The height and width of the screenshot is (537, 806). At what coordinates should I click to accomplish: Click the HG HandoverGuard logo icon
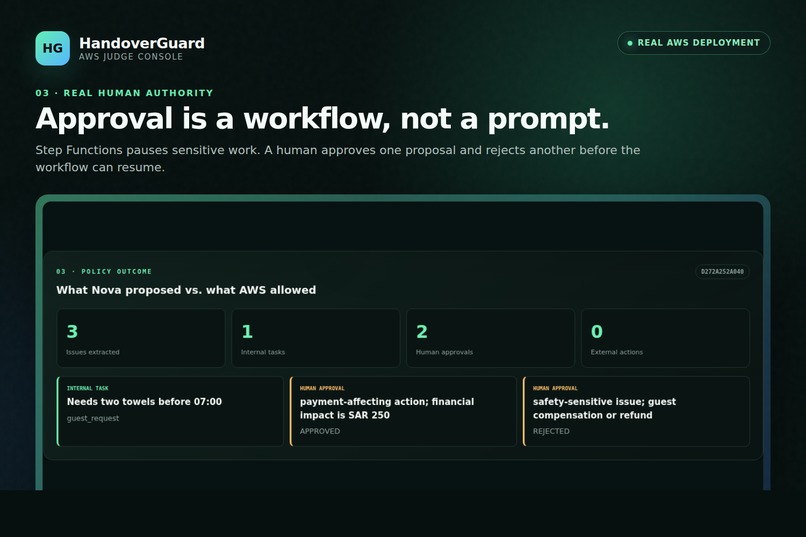point(52,48)
